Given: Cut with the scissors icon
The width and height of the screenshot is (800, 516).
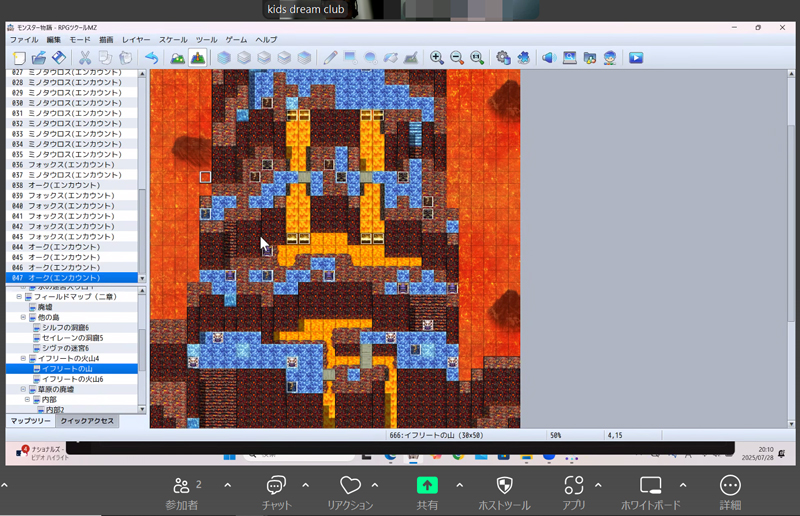Looking at the screenshot, I should [85, 58].
